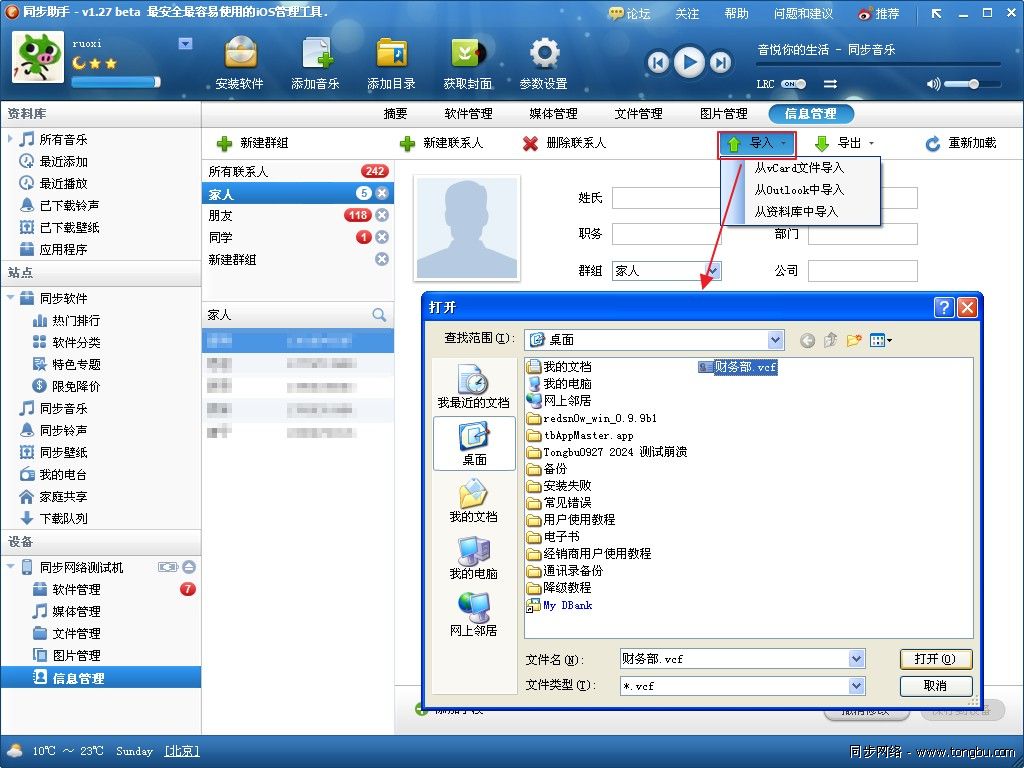Mute audio via the speaker icon
Viewport: 1024px width, 768px height.
[934, 83]
